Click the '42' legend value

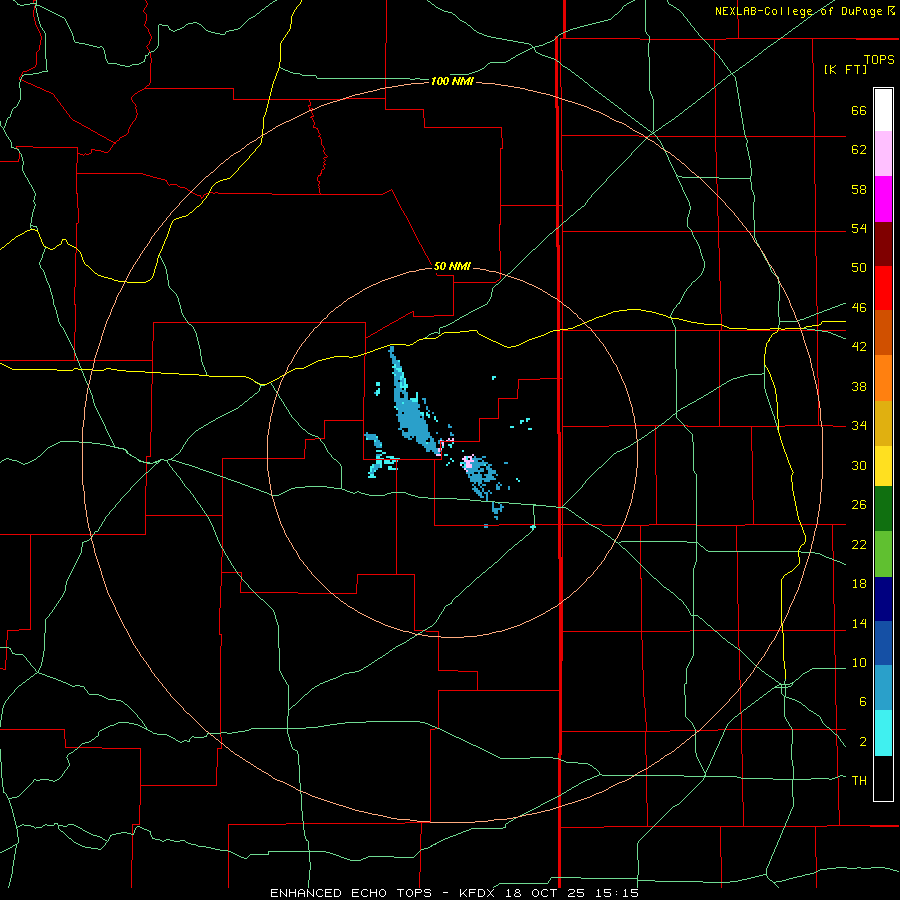(859, 347)
